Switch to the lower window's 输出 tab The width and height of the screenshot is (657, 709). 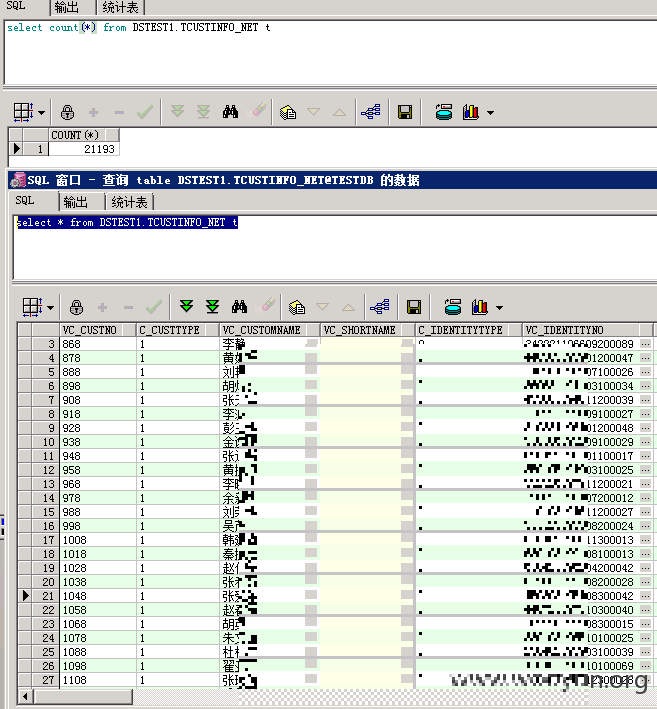click(x=75, y=202)
